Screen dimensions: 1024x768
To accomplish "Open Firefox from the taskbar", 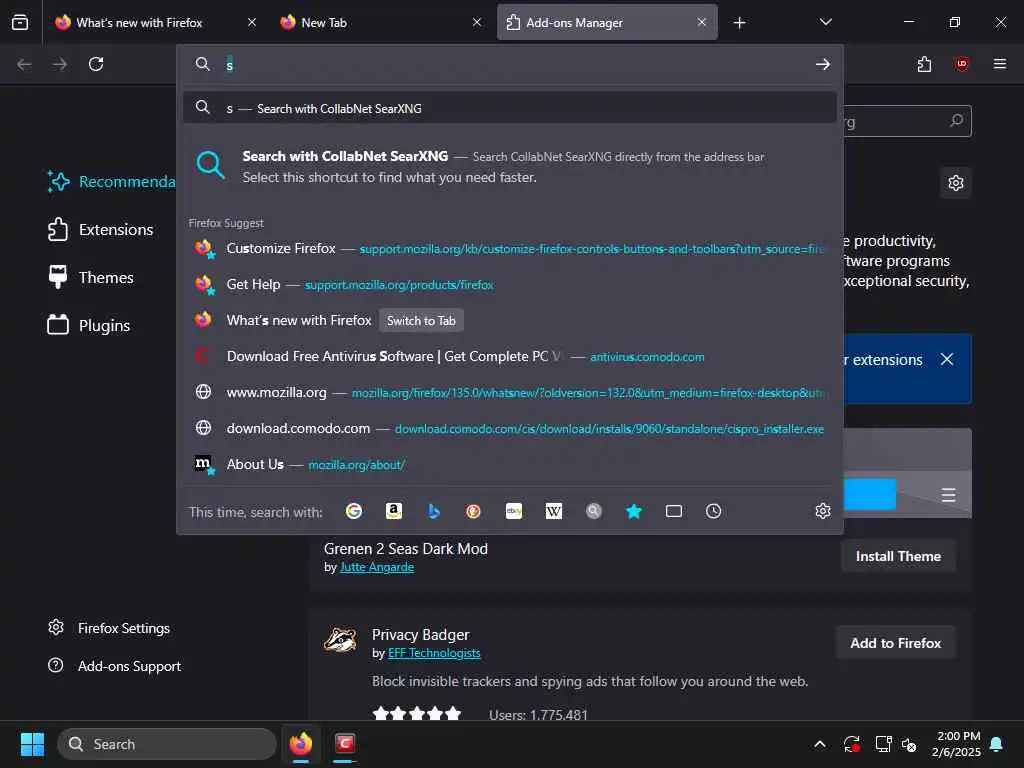I will click(301, 744).
